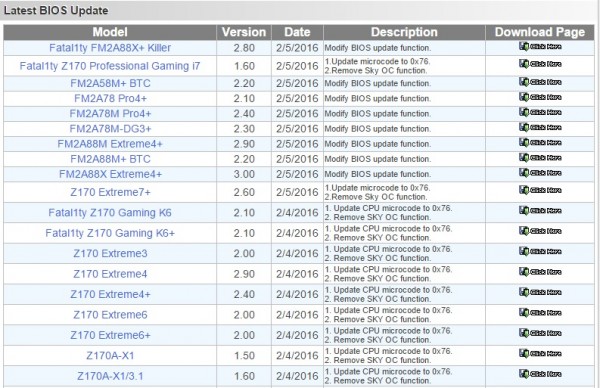This screenshot has width=600, height=388.
Task: Select version 2.90 in Z170 Extreme4 row
Action: [244, 274]
